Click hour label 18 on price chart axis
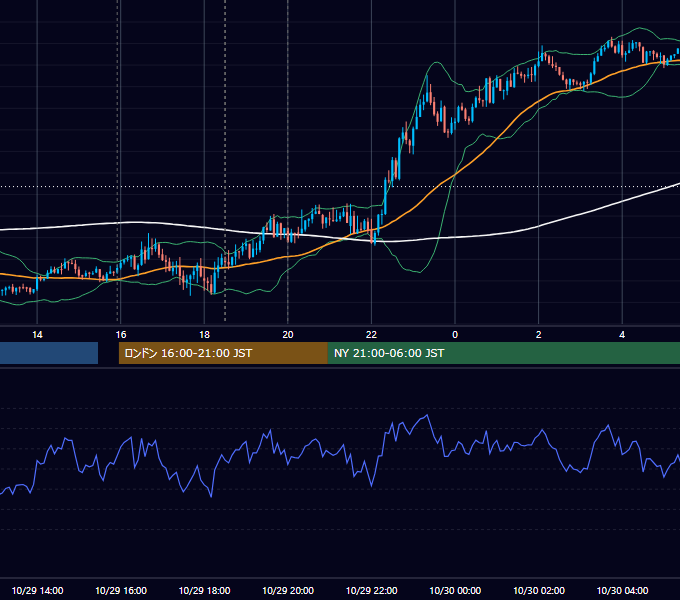The image size is (680, 600). point(204,335)
